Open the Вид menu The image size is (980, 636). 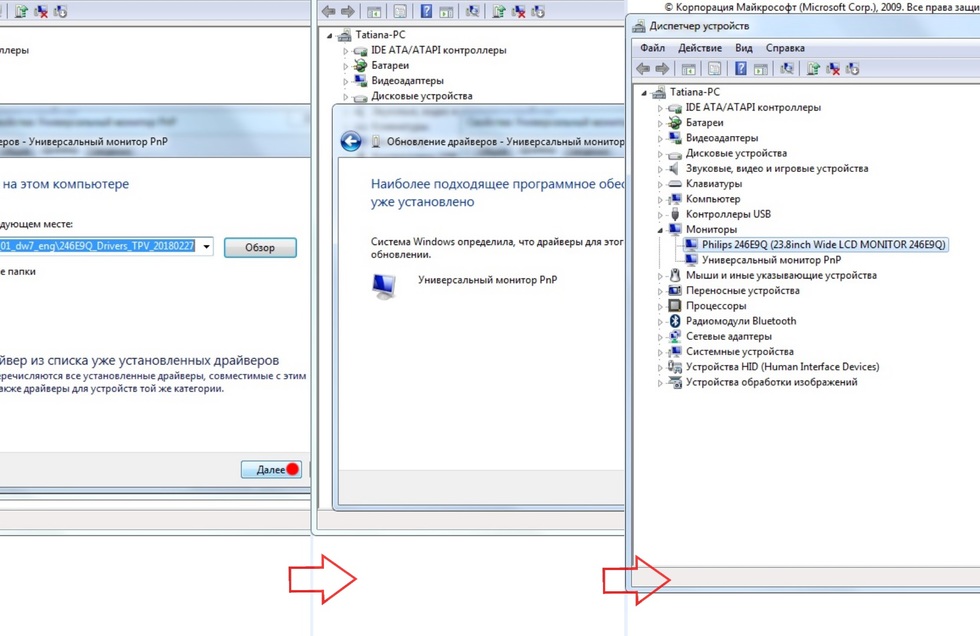tap(743, 48)
